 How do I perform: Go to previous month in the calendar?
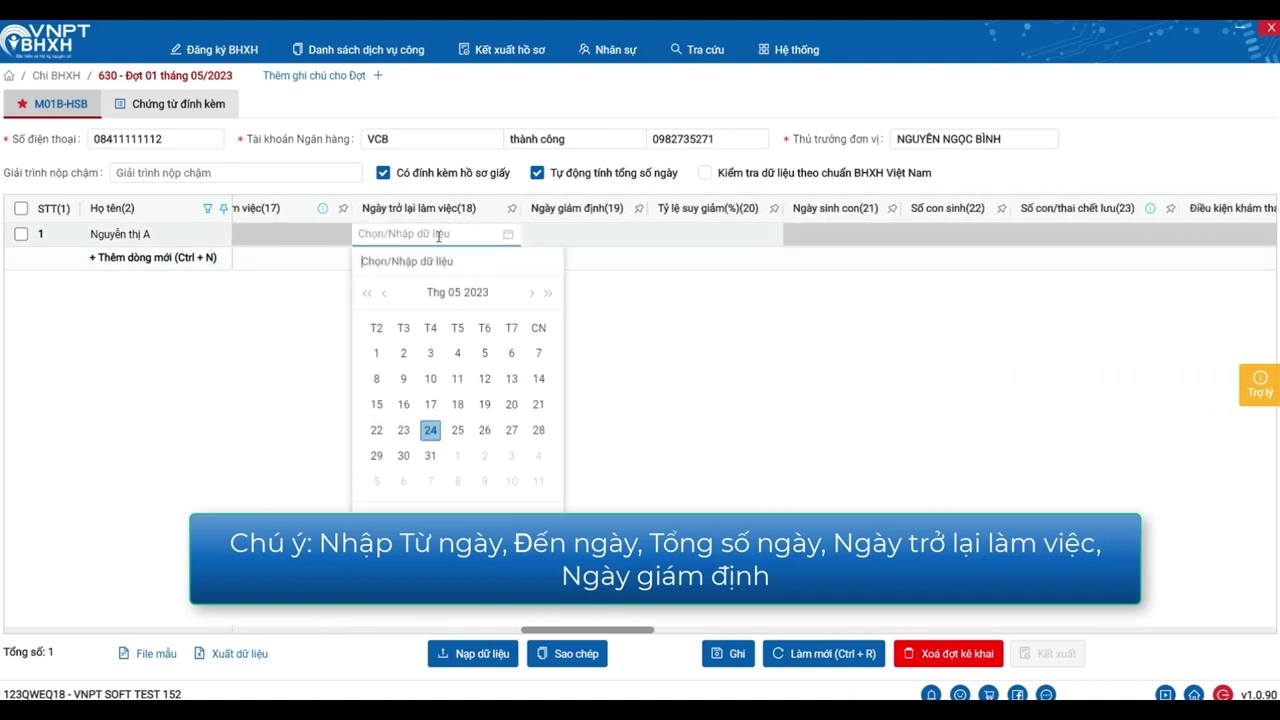coord(384,293)
